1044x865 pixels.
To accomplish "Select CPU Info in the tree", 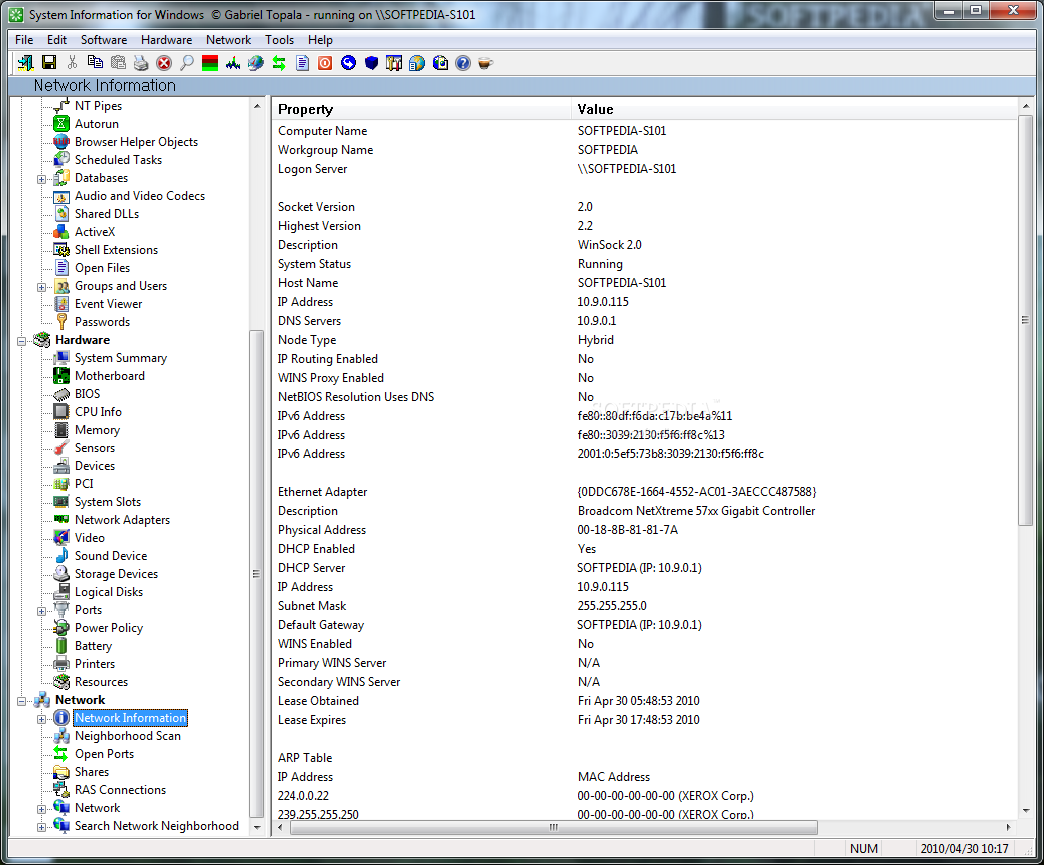I will (98, 412).
